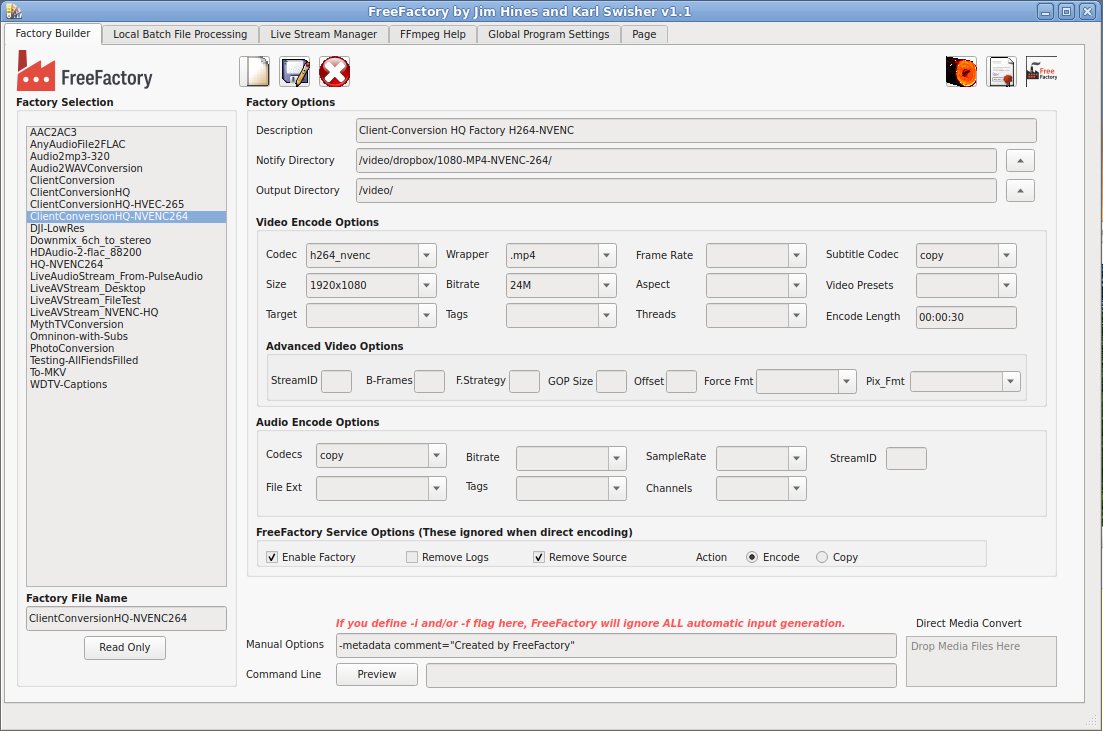Select HQ-NVENC264 in the factory list
The width and height of the screenshot is (1103, 731).
pyautogui.click(x=66, y=264)
